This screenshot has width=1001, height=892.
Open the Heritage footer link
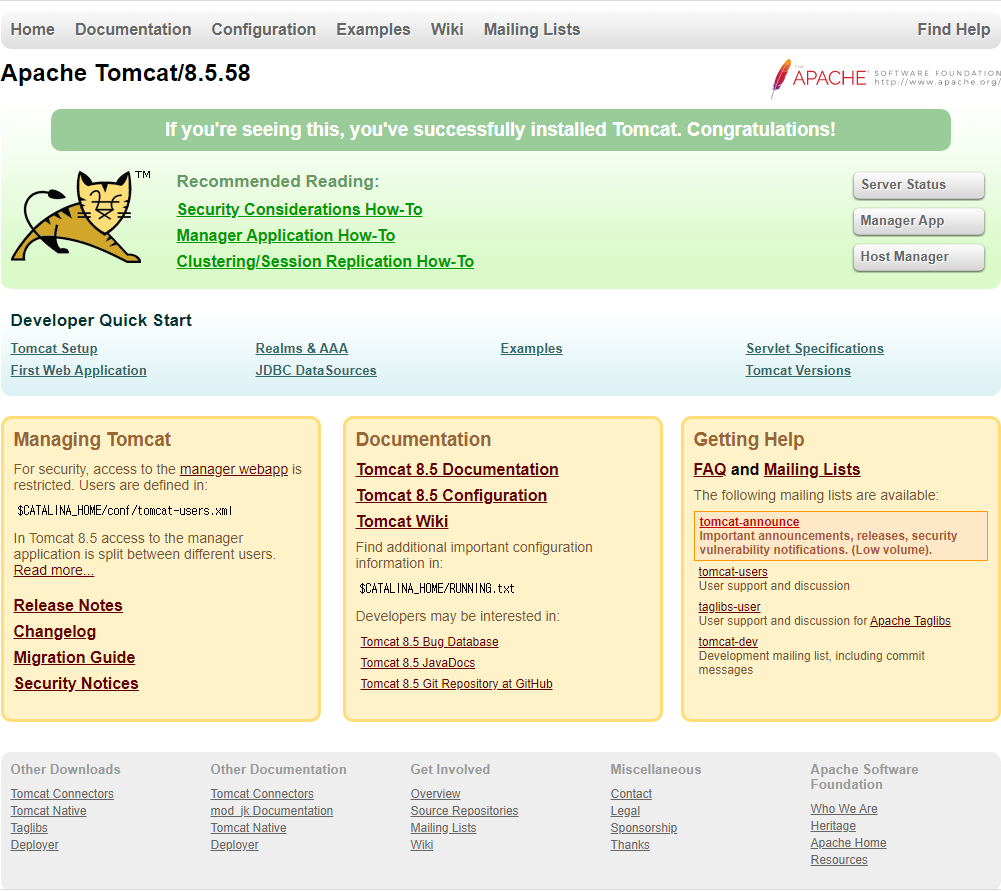click(833, 826)
